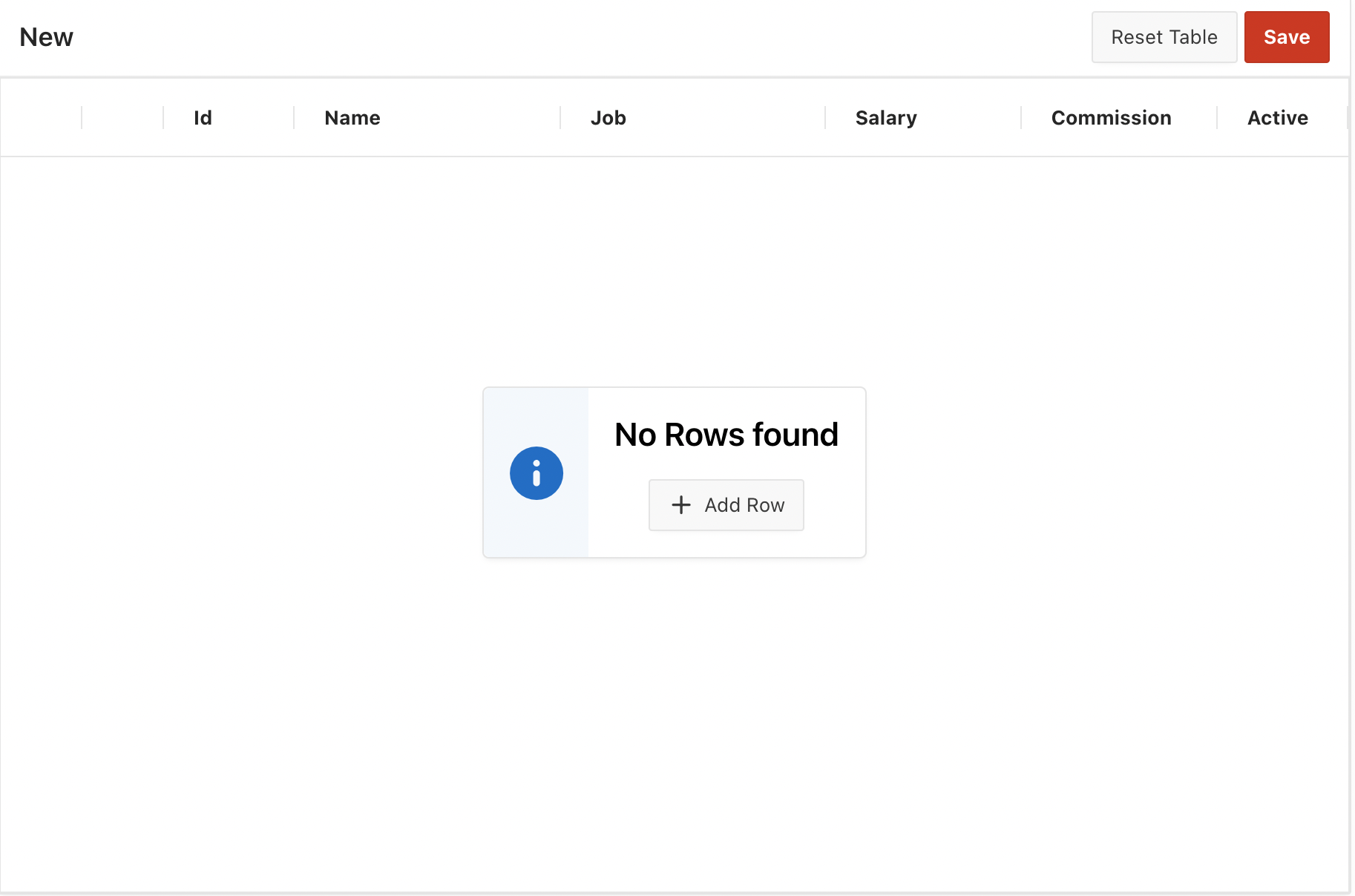Click the plus icon beside Add Row
1355x896 pixels.
point(680,505)
